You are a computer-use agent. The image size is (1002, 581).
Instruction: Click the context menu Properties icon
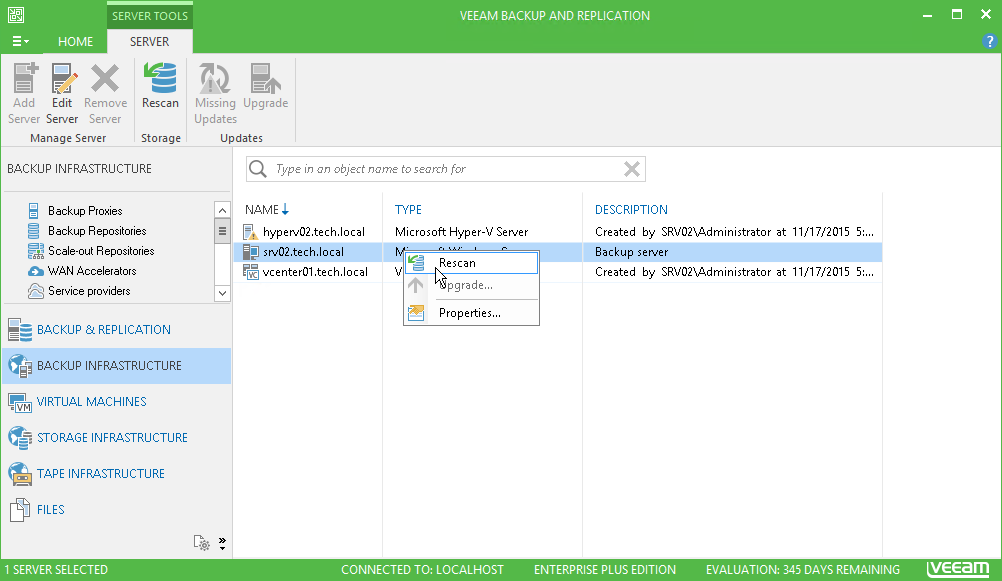pyautogui.click(x=416, y=313)
